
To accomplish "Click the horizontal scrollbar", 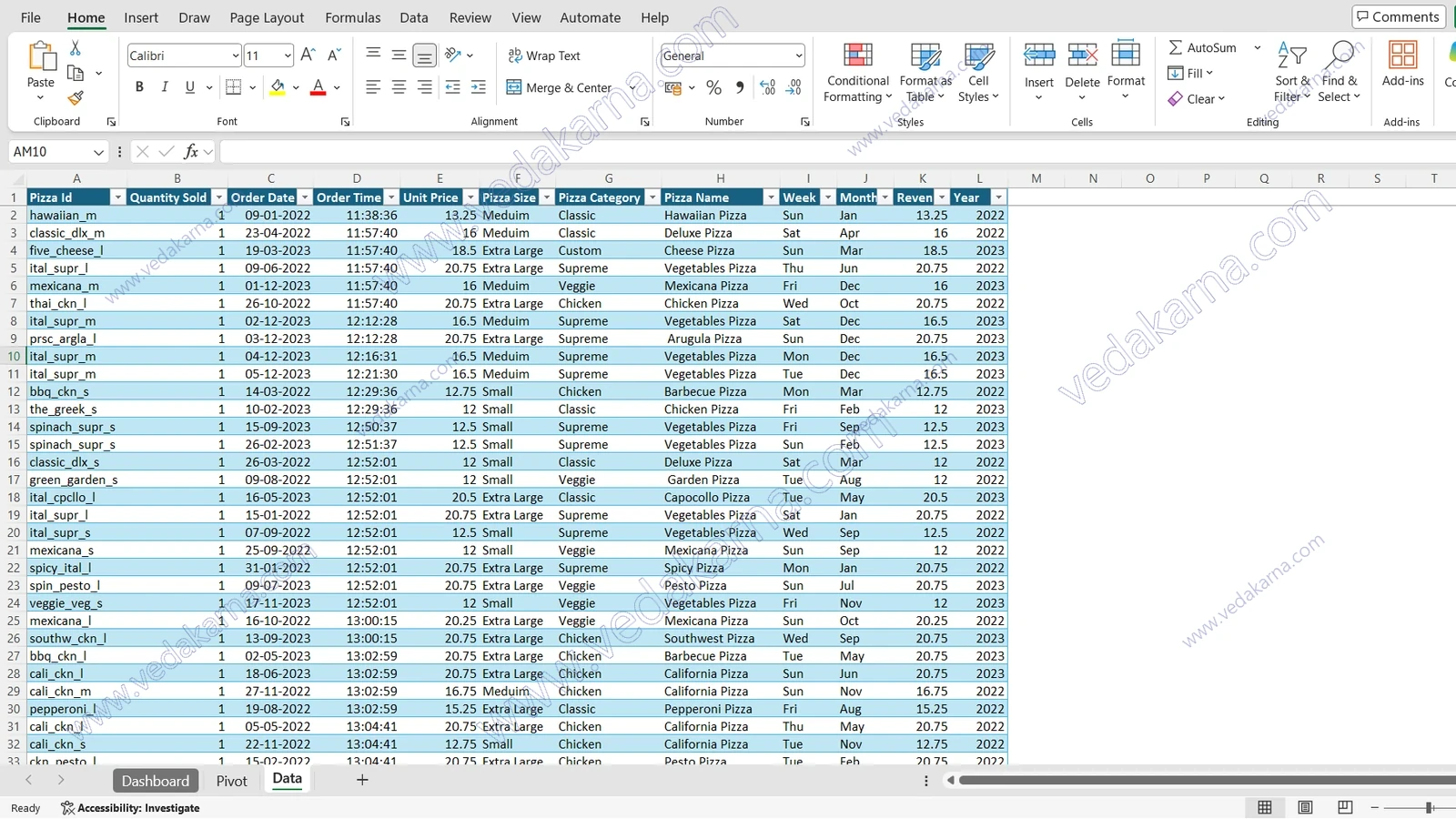I will [1207, 780].
